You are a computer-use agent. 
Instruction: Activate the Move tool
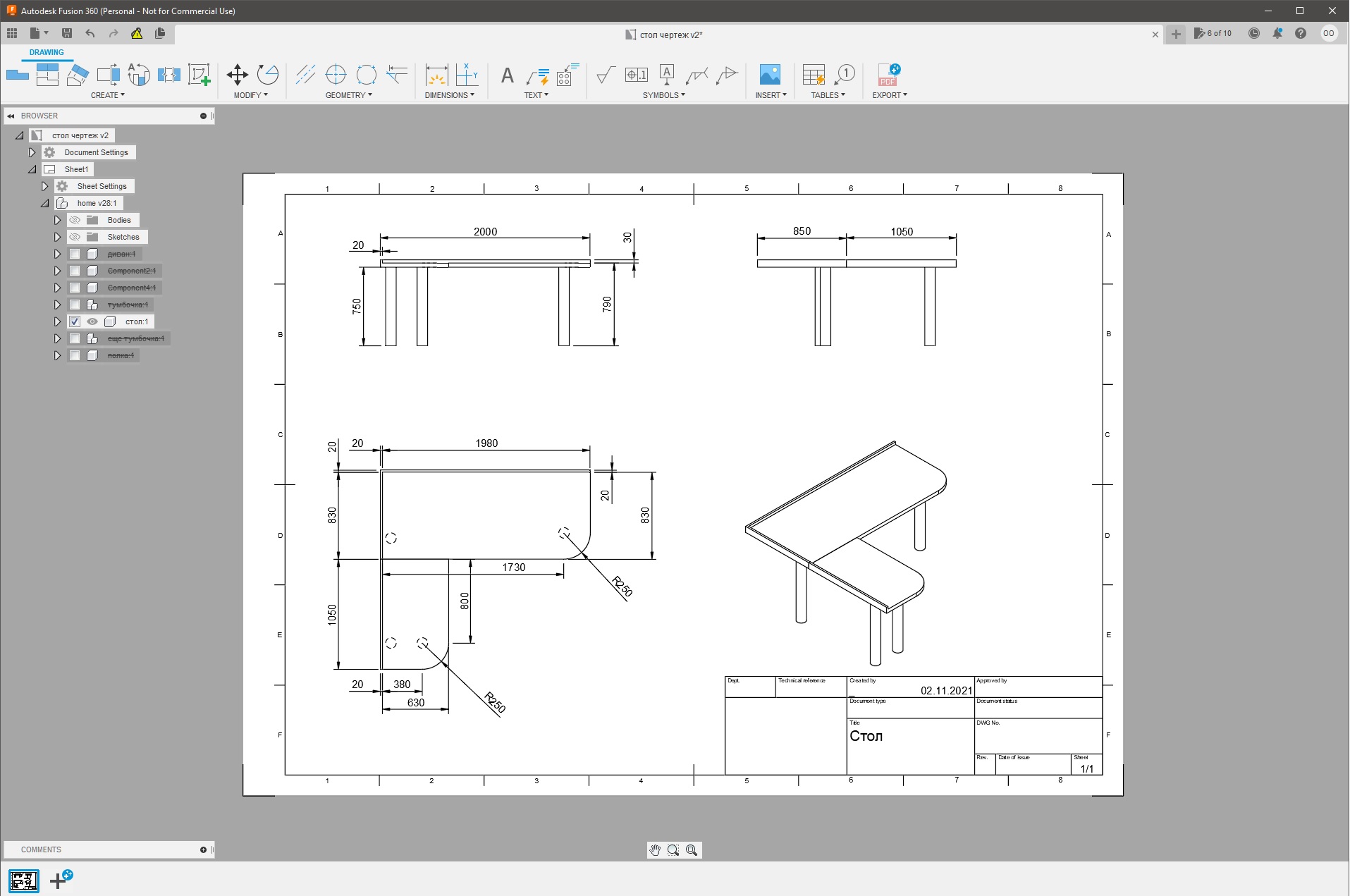pyautogui.click(x=238, y=75)
